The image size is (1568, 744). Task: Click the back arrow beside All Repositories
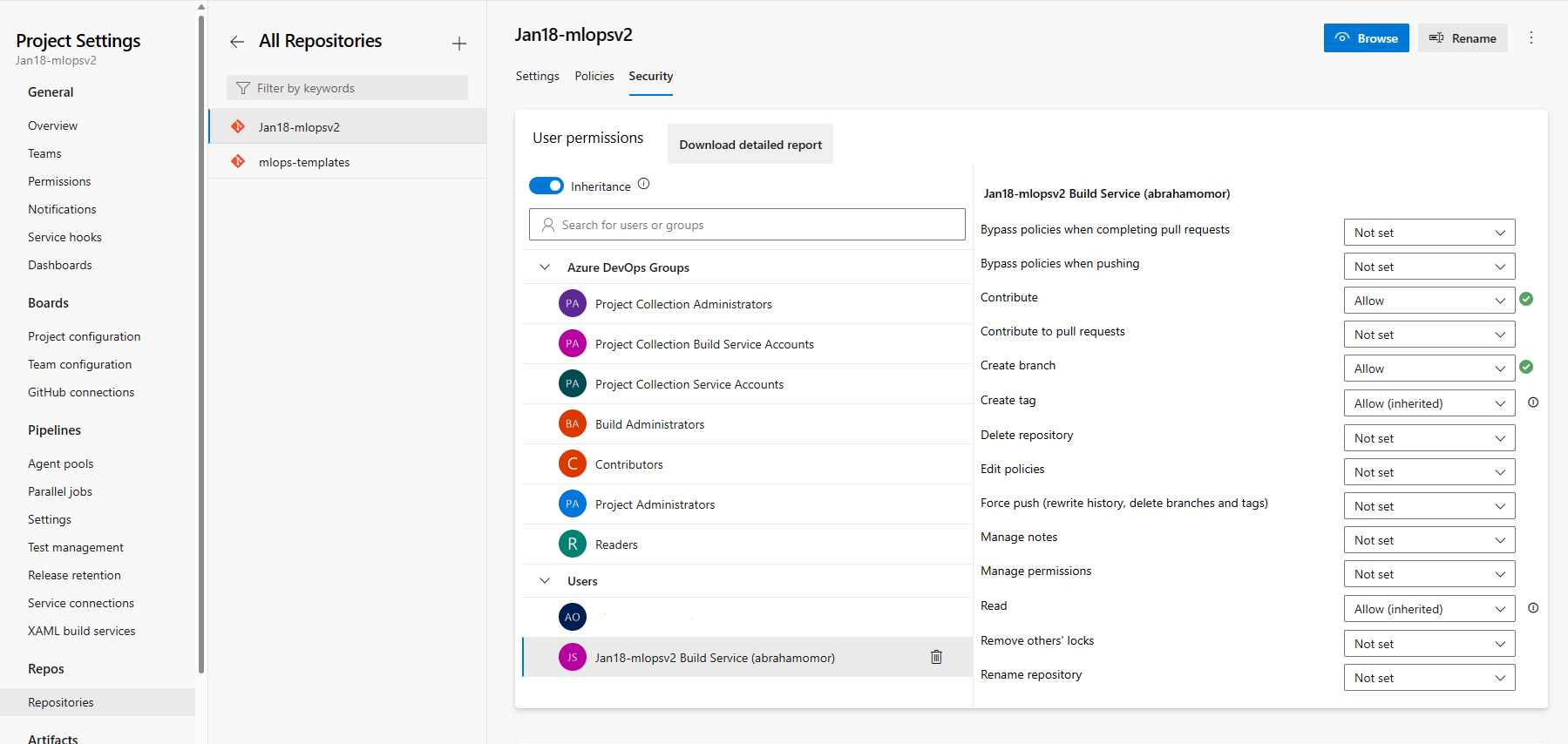(236, 42)
